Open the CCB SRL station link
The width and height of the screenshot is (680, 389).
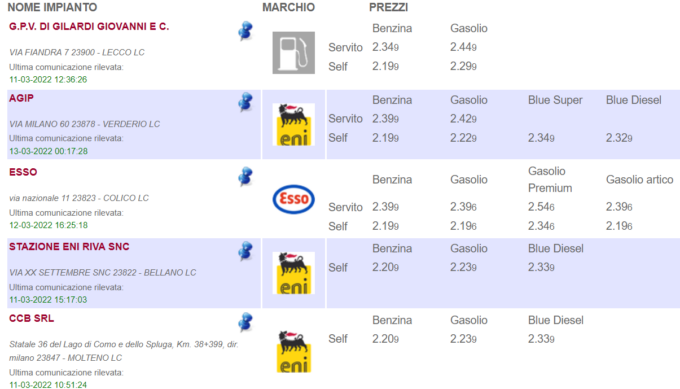32,318
